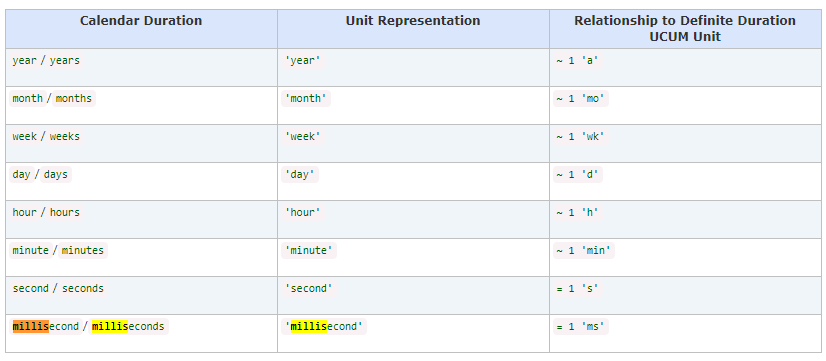Click the 'minute' unit representation code
This screenshot has width=826, height=361.
[309, 250]
